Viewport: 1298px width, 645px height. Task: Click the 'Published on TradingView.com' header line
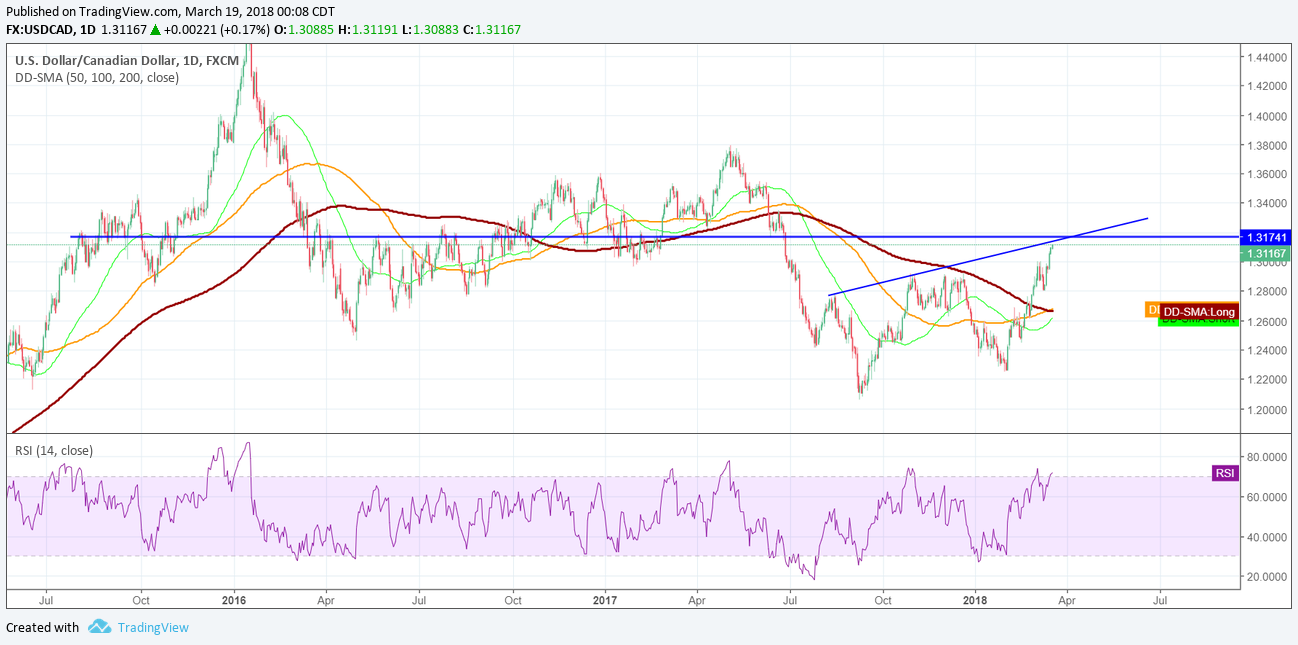coord(170,10)
